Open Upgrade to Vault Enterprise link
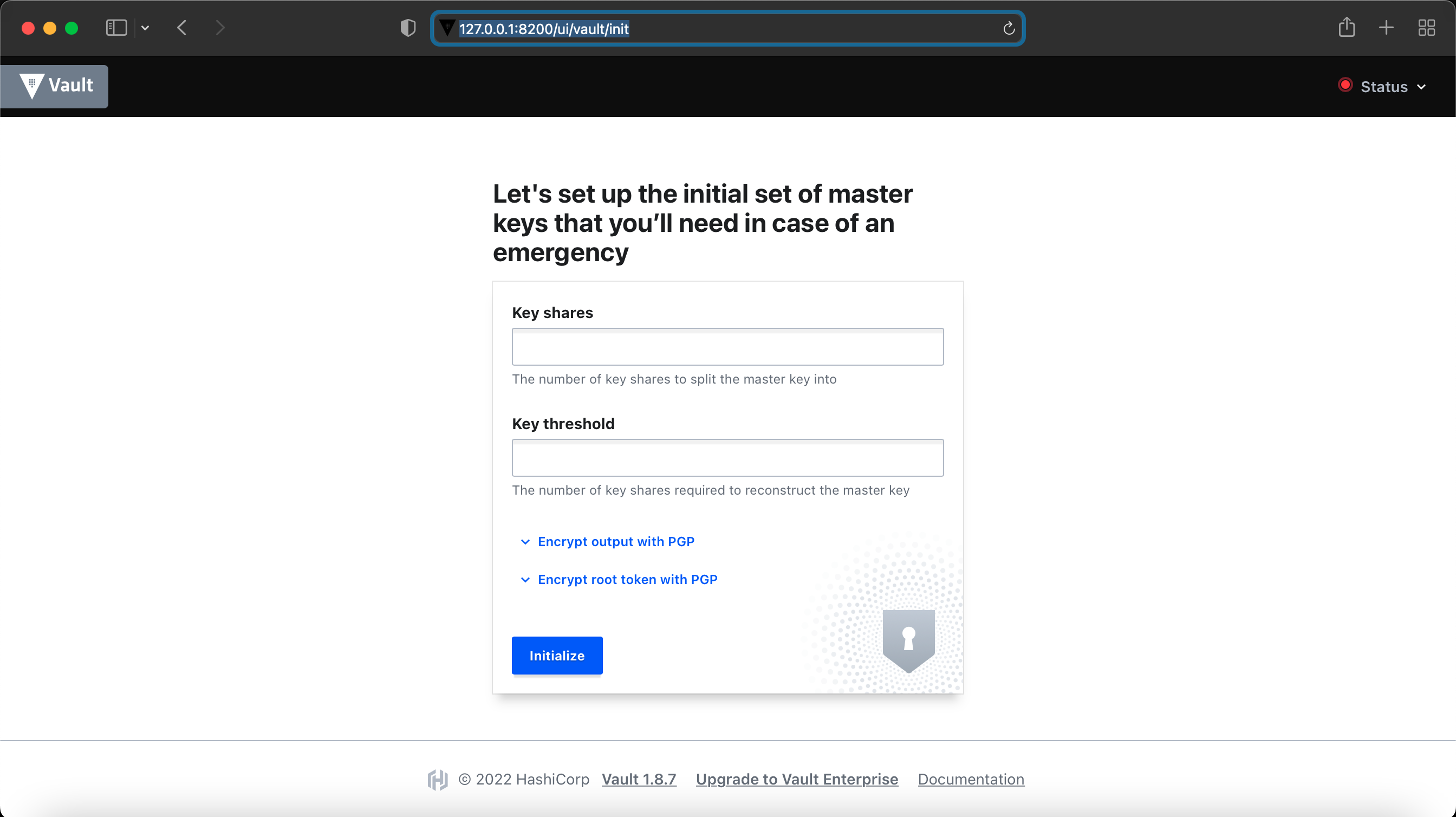The image size is (1456, 817). click(796, 779)
